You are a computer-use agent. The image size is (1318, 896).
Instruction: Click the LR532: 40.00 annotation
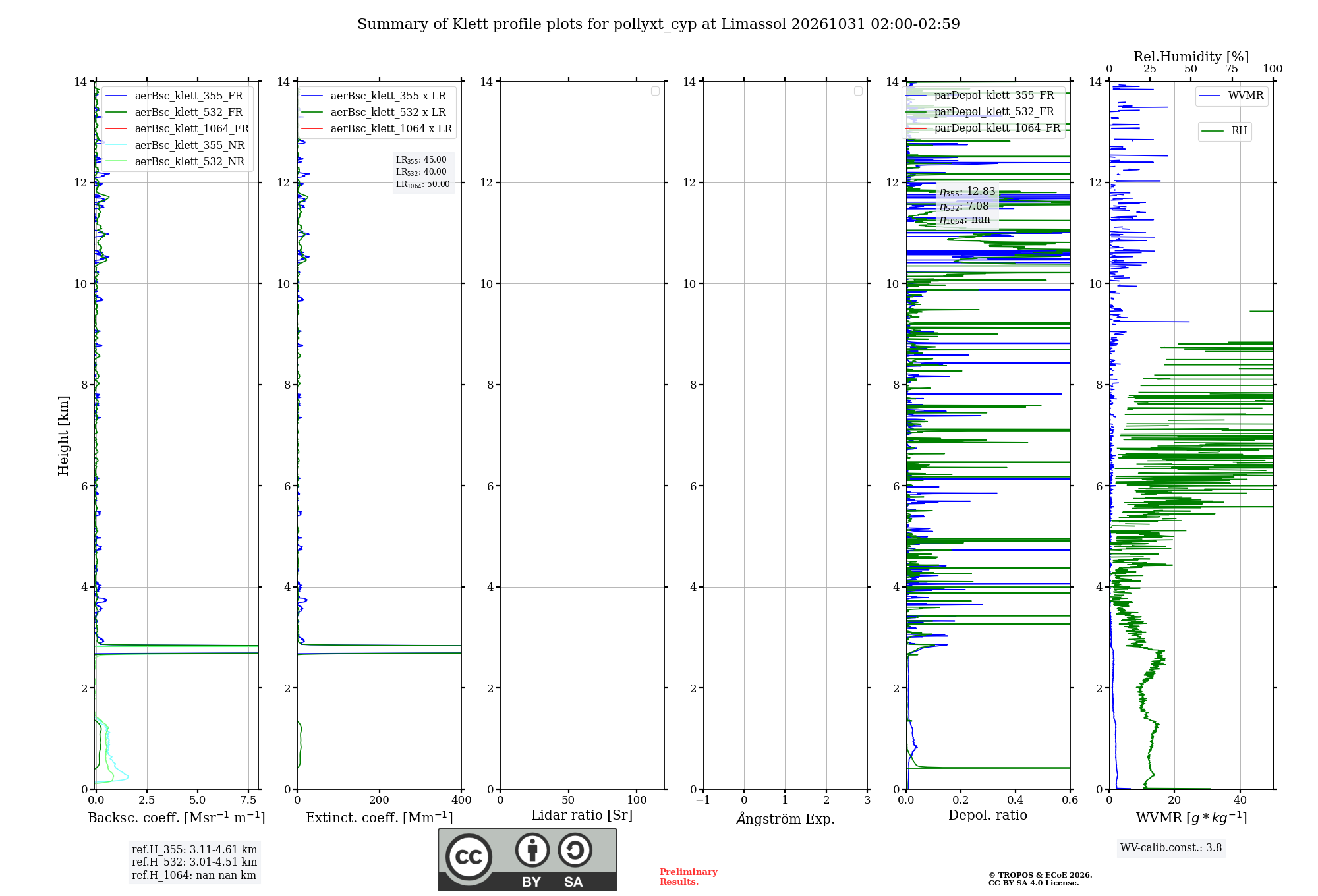[x=421, y=172]
